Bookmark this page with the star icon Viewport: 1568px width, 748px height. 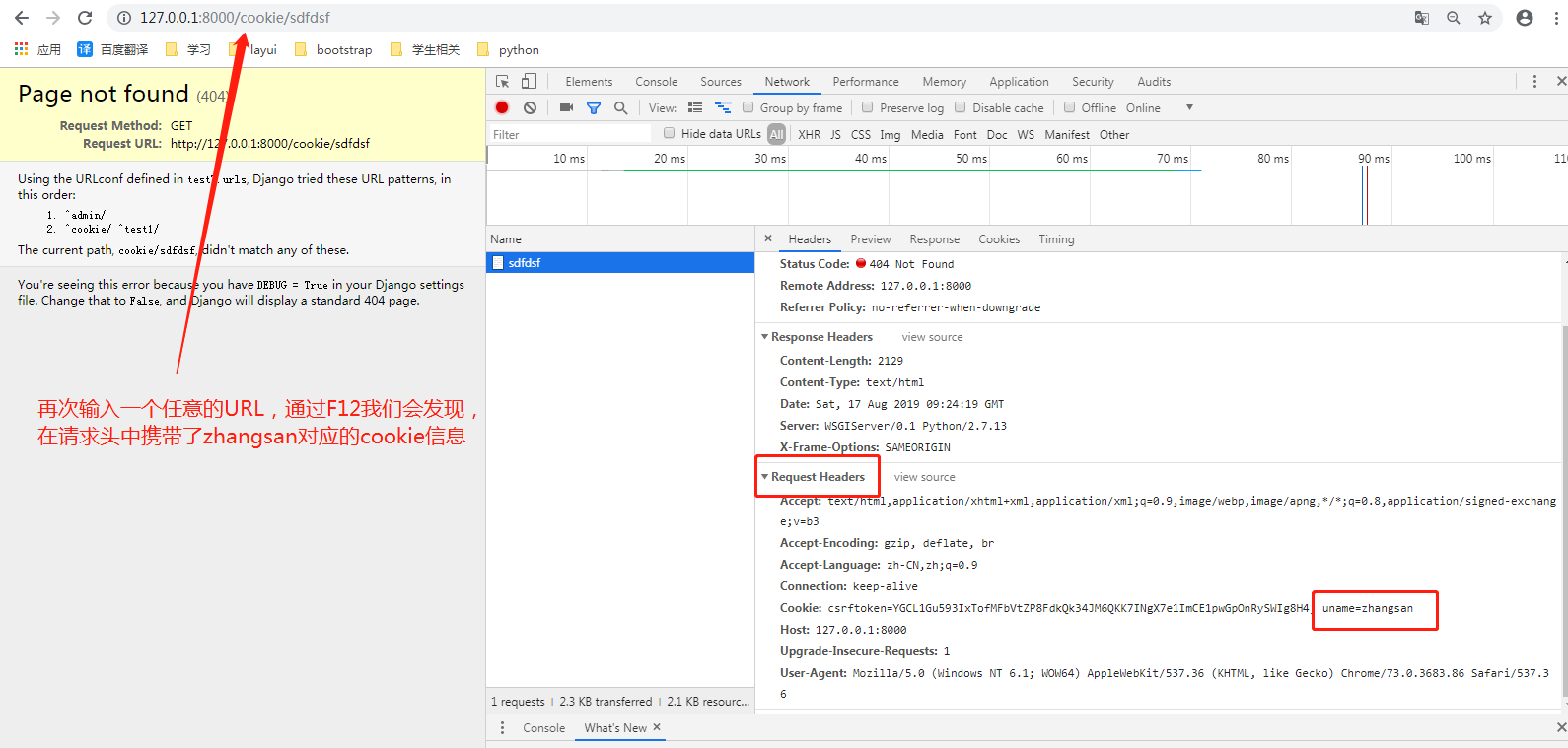[x=1485, y=18]
